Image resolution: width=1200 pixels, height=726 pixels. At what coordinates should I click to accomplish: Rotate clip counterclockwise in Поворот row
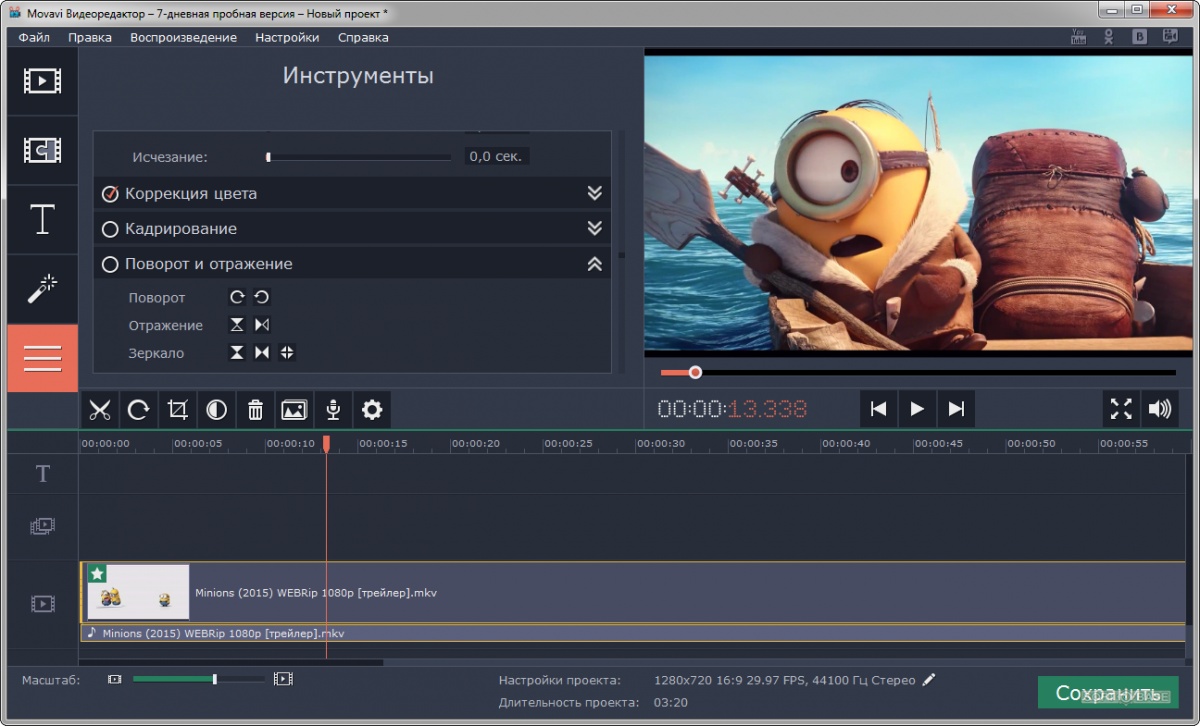pos(261,297)
